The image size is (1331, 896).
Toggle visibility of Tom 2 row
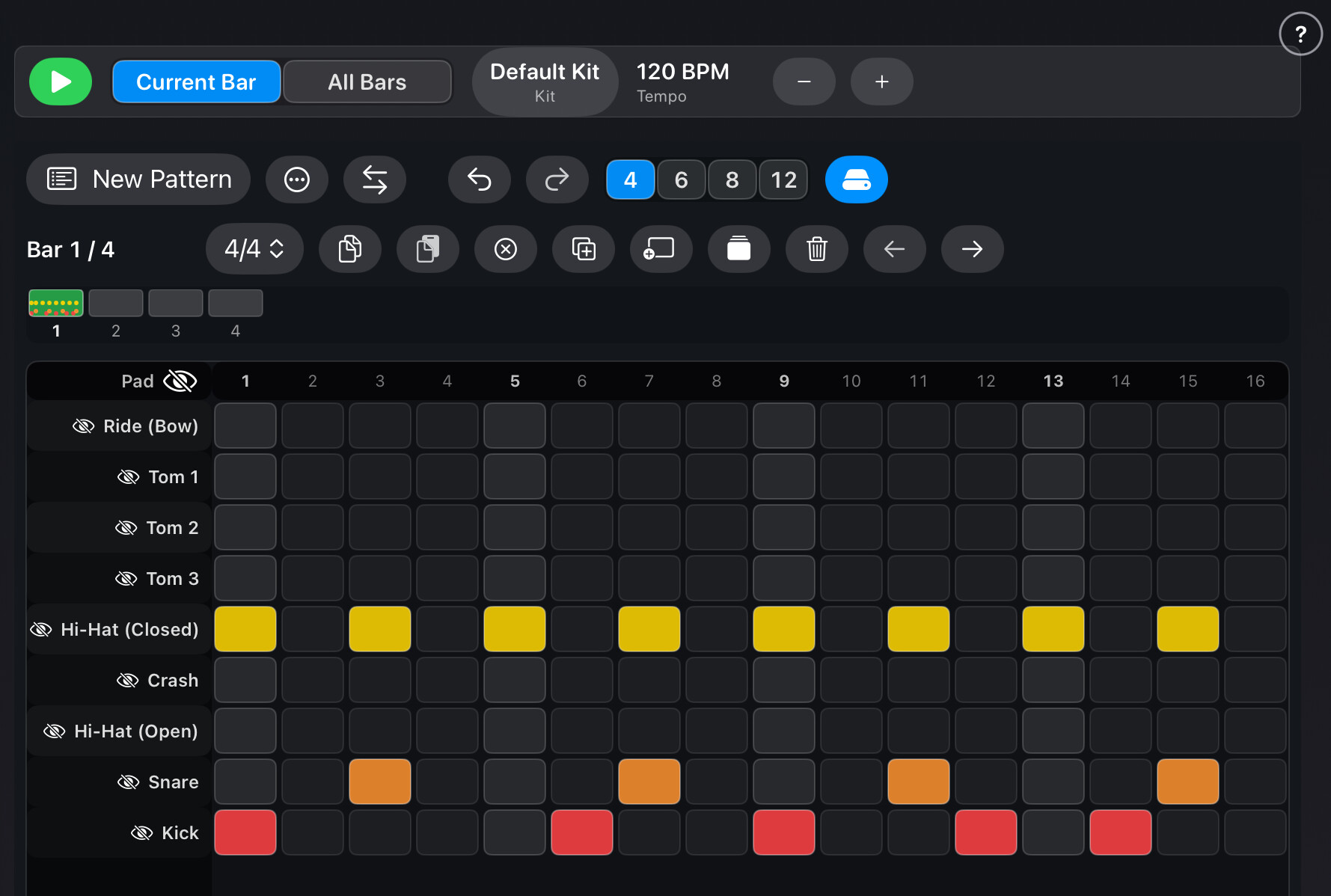[126, 528]
